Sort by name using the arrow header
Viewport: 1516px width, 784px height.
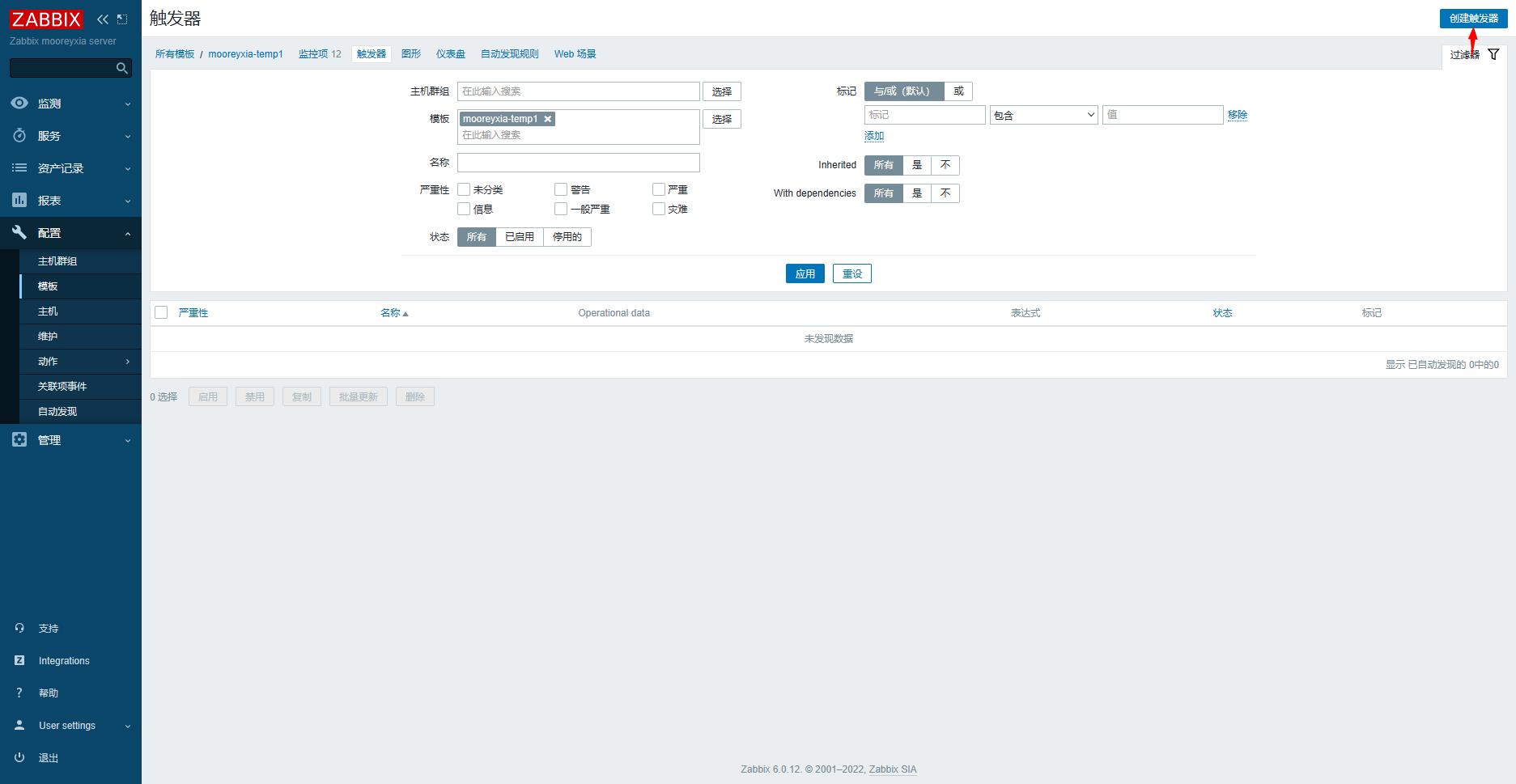pyautogui.click(x=394, y=313)
